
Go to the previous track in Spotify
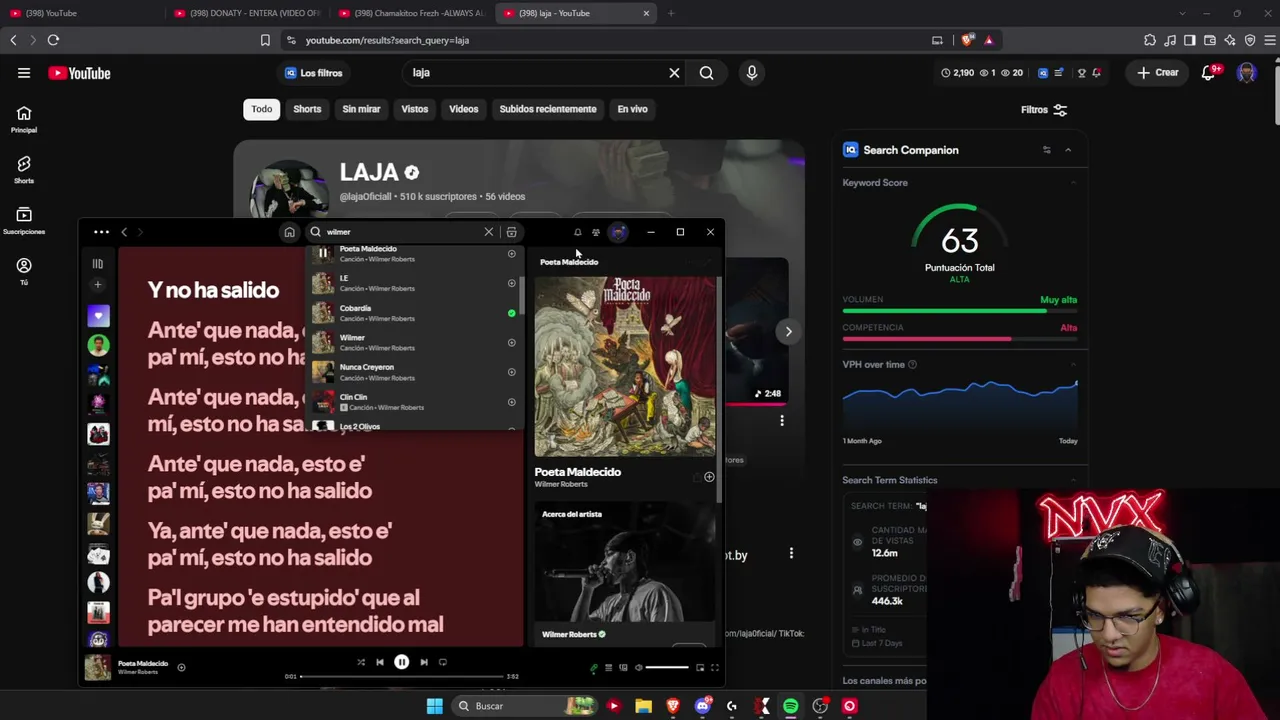[x=379, y=662]
